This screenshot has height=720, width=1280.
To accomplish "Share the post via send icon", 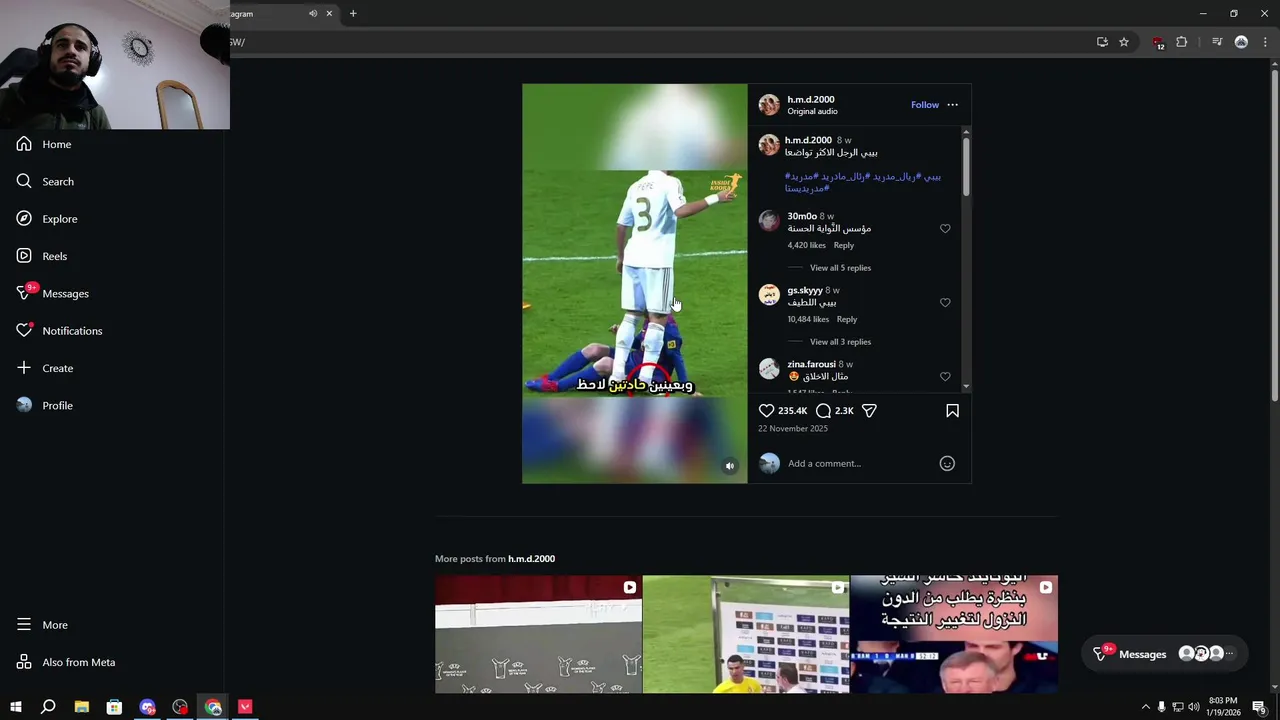I will [x=869, y=411].
